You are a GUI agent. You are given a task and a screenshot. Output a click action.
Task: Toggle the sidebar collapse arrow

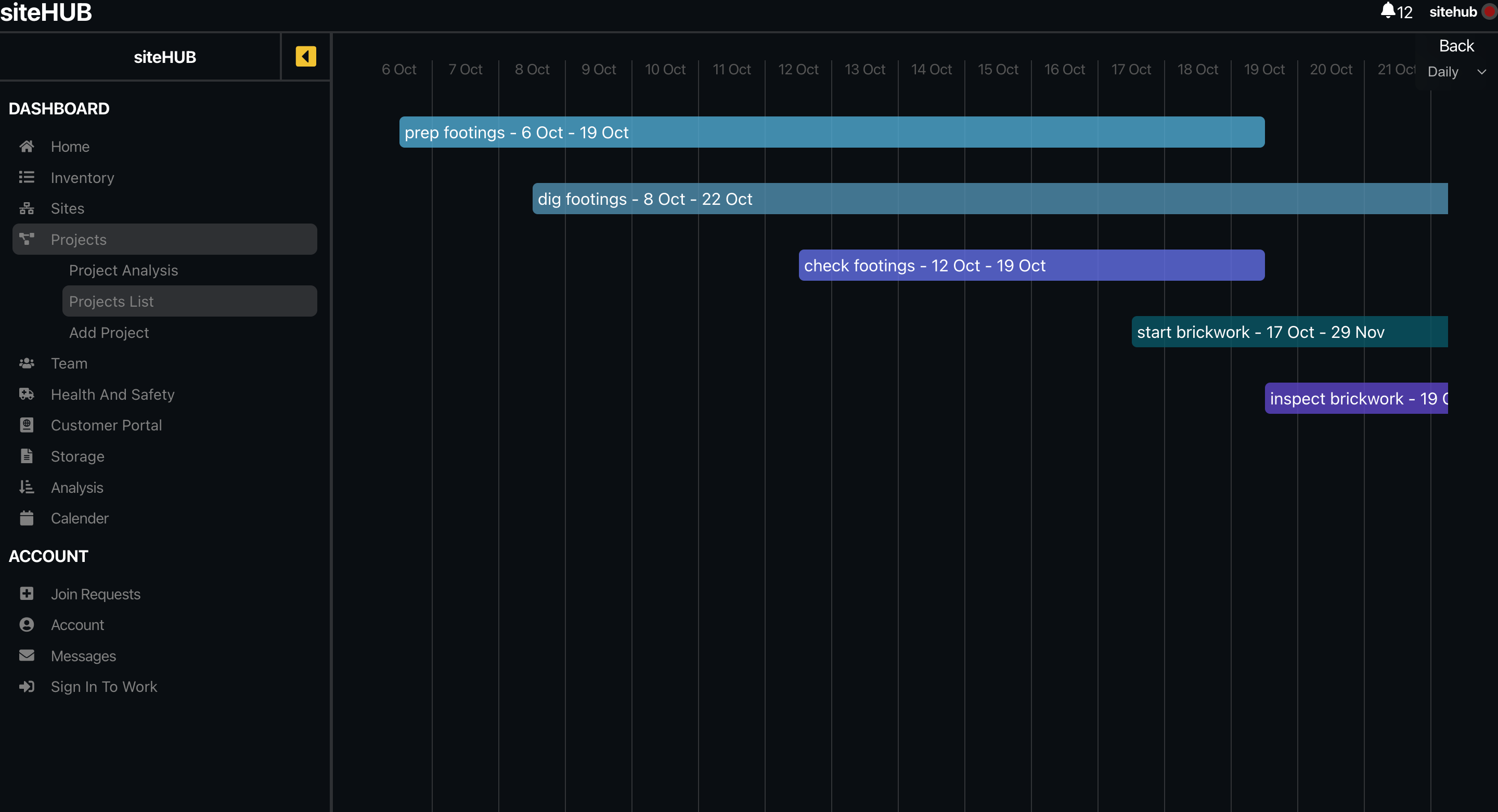[x=306, y=56]
